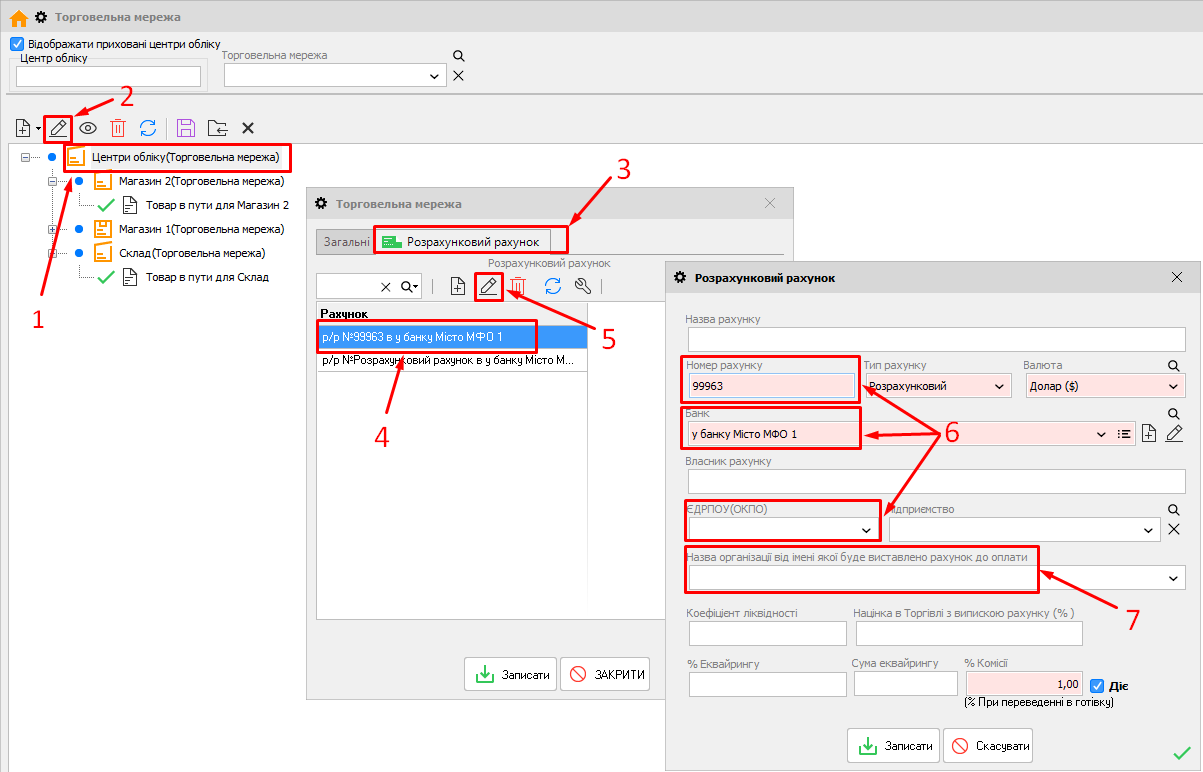Click the refresh icon in main toolbar
This screenshot has width=1203, height=772.
coord(148,128)
